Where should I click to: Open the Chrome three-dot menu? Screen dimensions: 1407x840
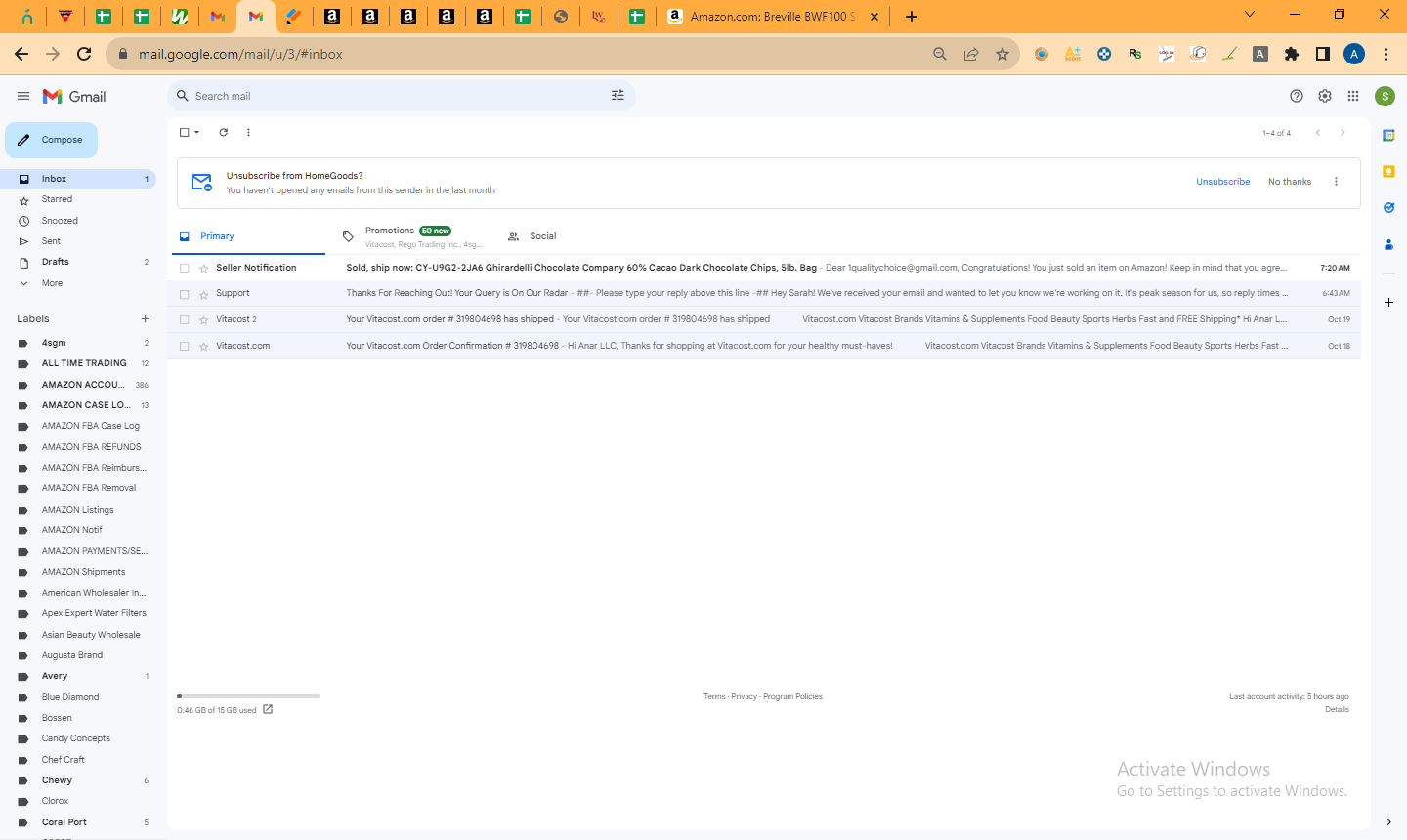click(x=1386, y=54)
